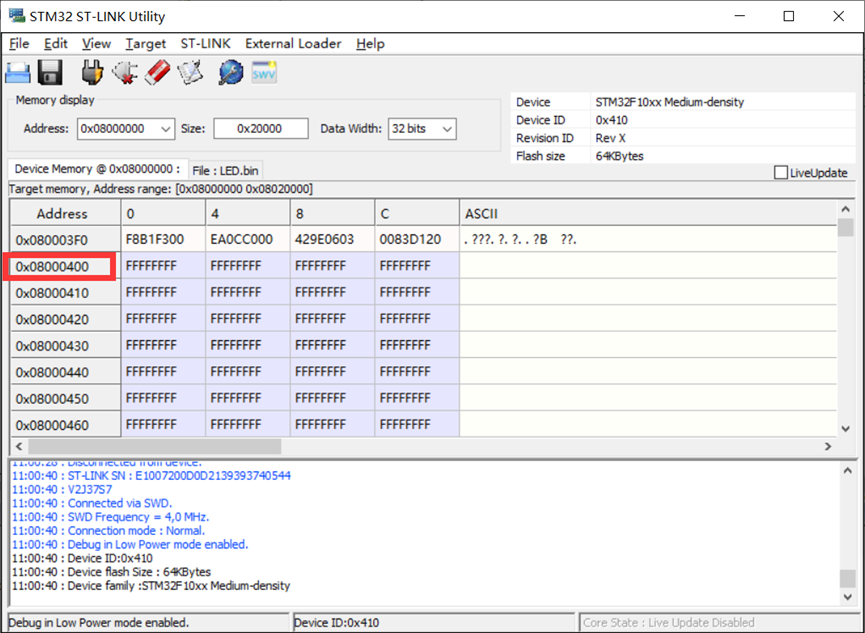Select cell 429E0603

(x=332, y=240)
